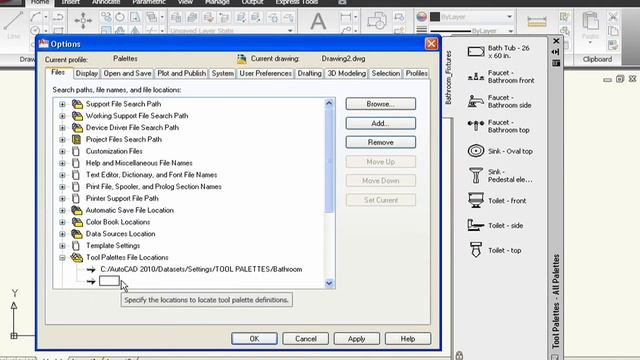Click the Bathroom_Fixtures palette tab

pos(448,77)
